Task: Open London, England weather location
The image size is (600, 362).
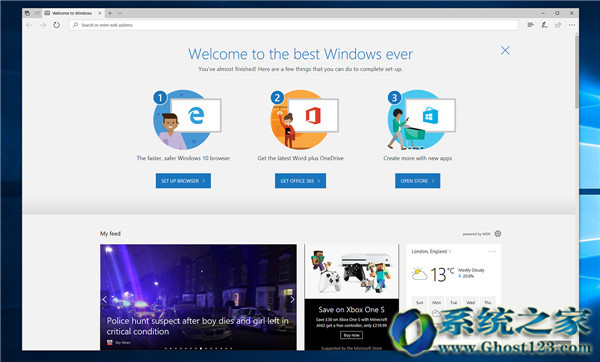Action: 431,251
